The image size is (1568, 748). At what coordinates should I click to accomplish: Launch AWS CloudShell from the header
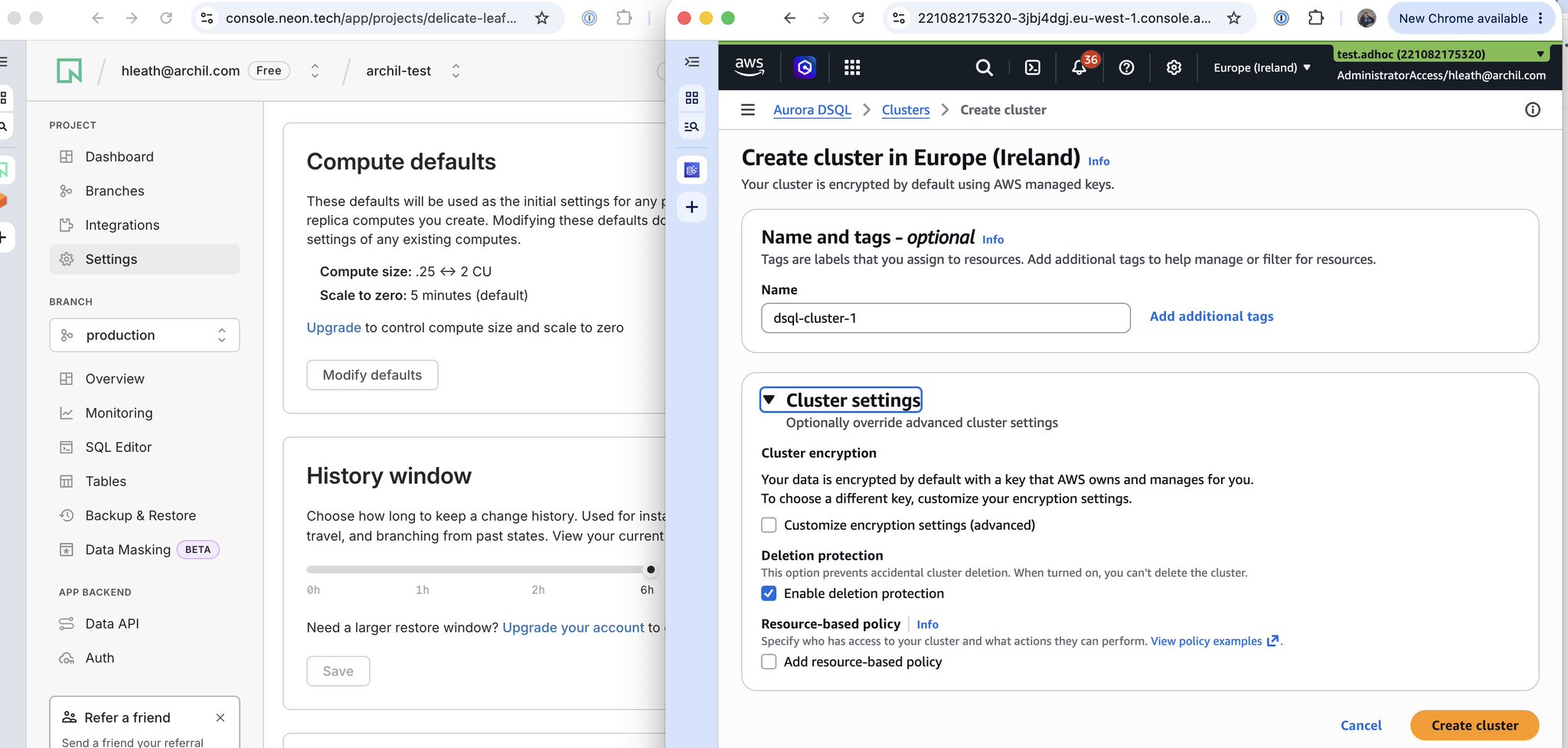1032,67
